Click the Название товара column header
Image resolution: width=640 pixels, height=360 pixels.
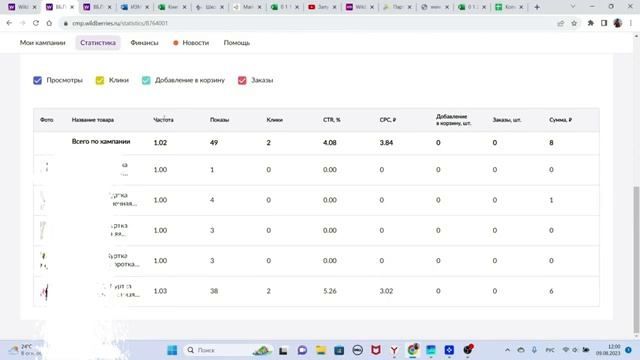93,120
